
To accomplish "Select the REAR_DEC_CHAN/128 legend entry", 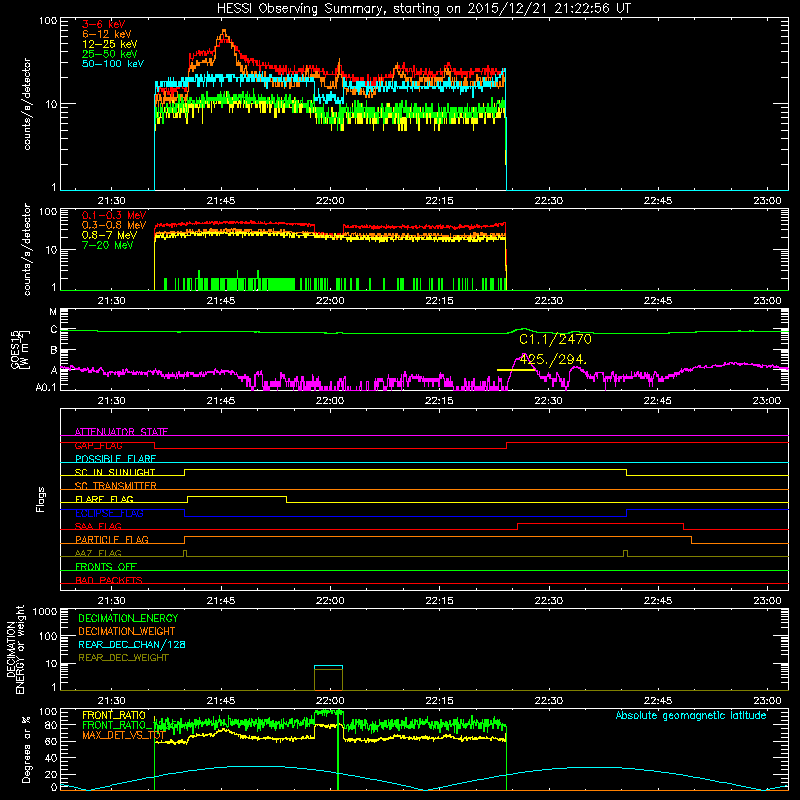I will pos(132,645).
